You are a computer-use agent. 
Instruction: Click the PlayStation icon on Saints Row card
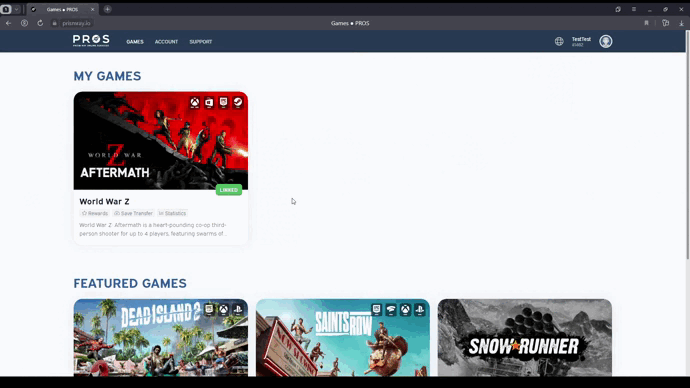point(420,310)
